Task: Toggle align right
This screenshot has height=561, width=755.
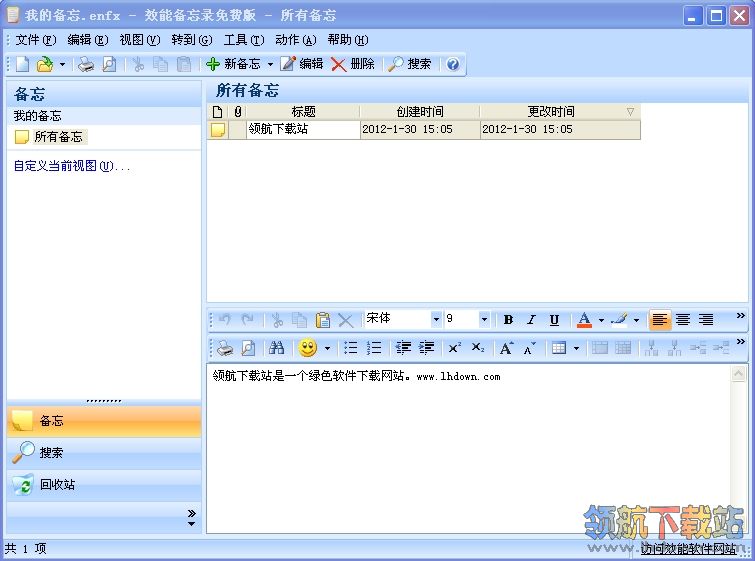Action: (706, 320)
